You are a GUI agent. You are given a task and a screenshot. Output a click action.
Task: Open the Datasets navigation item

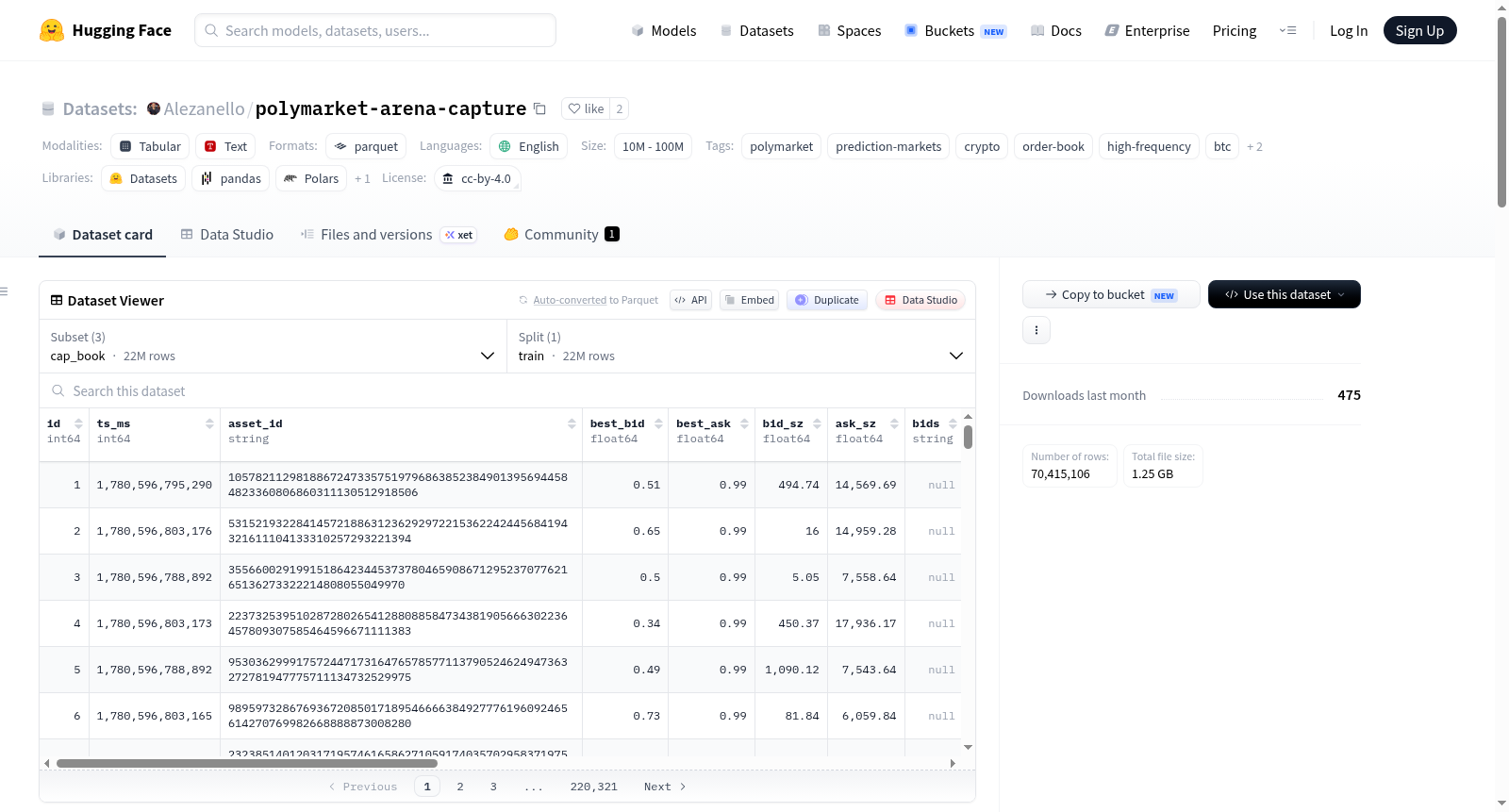tap(756, 30)
